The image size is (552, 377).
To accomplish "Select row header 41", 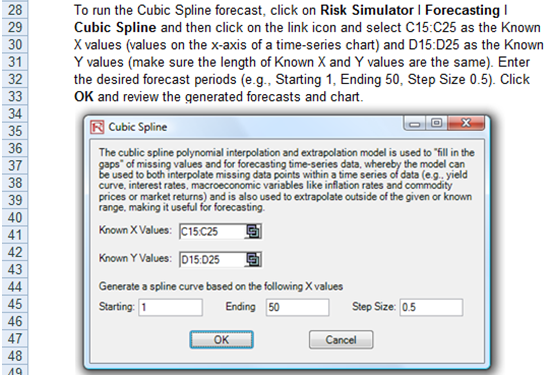I will 15,234.
